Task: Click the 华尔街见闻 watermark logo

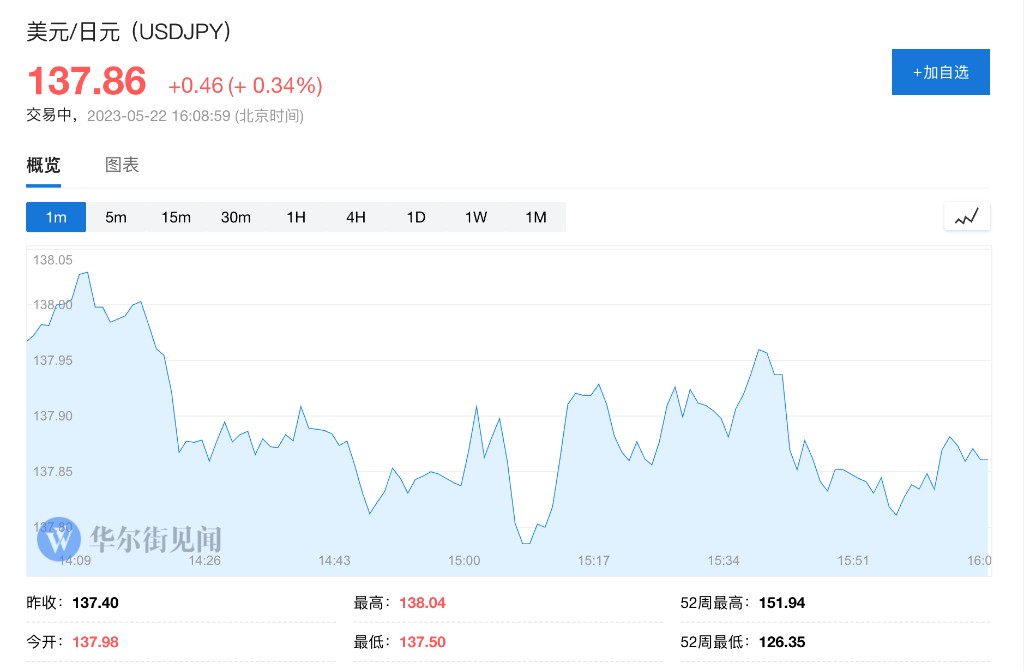Action: tap(130, 541)
